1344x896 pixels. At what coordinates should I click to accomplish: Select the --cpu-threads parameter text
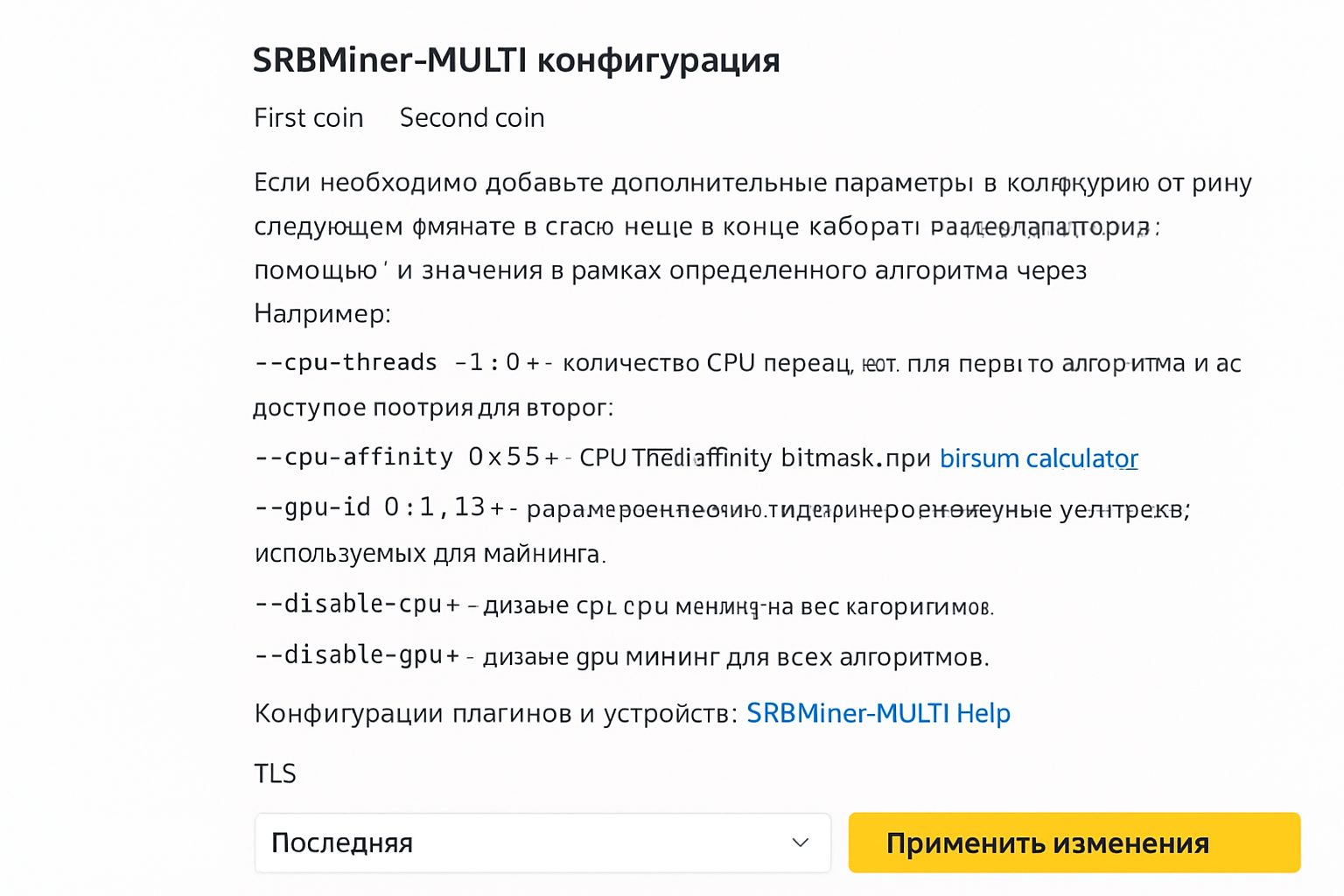345,361
